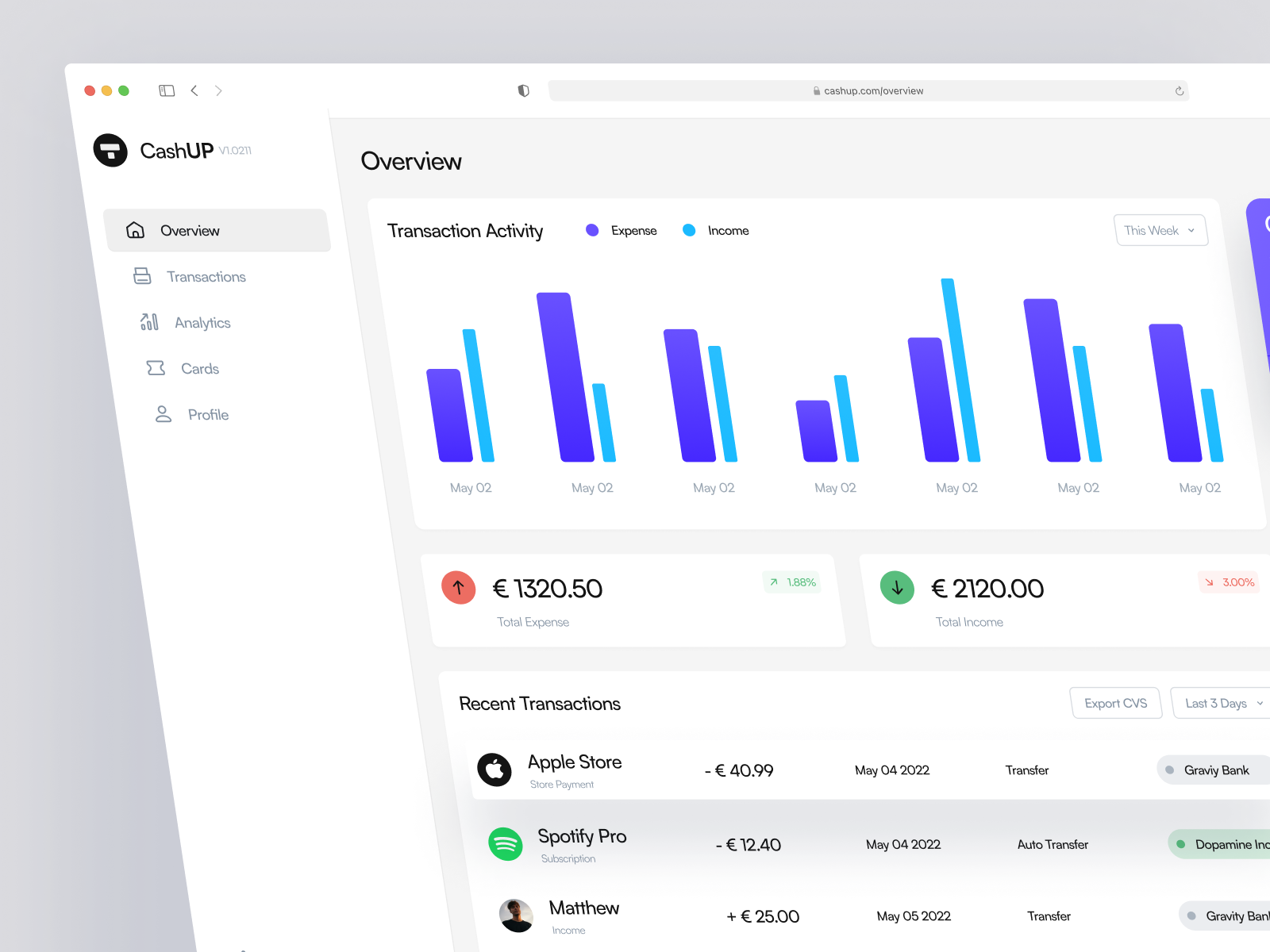The image size is (1270, 952).
Task: Open the This Week dropdown
Action: pyautogui.click(x=1160, y=230)
